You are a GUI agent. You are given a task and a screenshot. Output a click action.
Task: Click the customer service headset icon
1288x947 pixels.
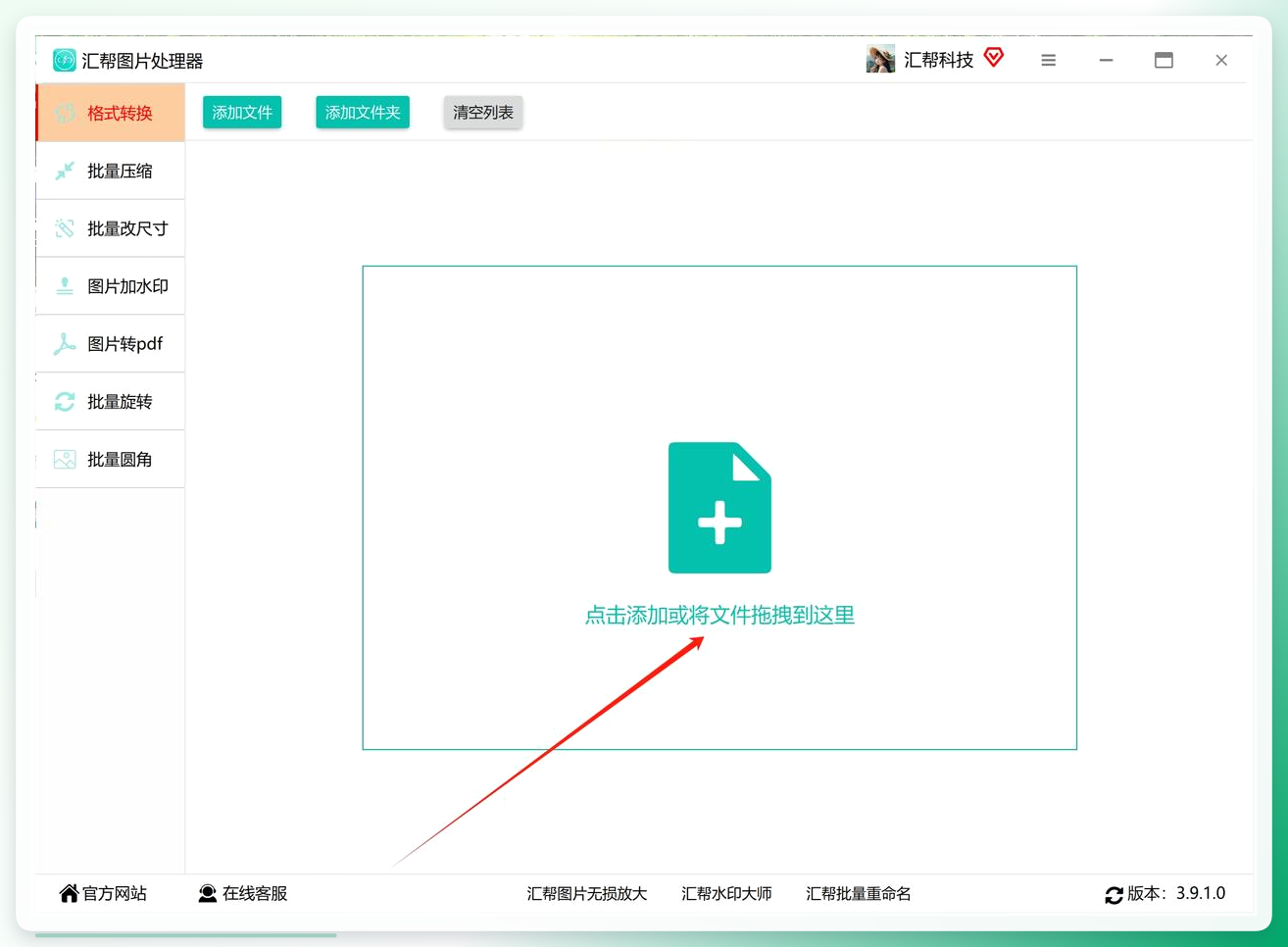208,893
